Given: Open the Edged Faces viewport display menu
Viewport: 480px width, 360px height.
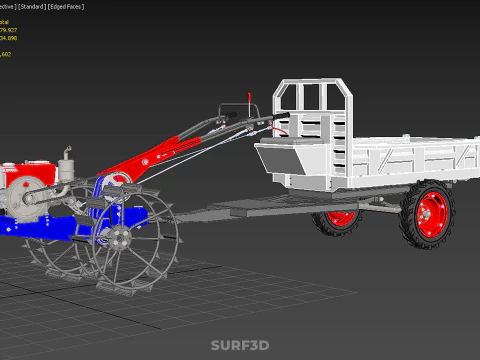Looking at the screenshot, I should click(66, 7).
